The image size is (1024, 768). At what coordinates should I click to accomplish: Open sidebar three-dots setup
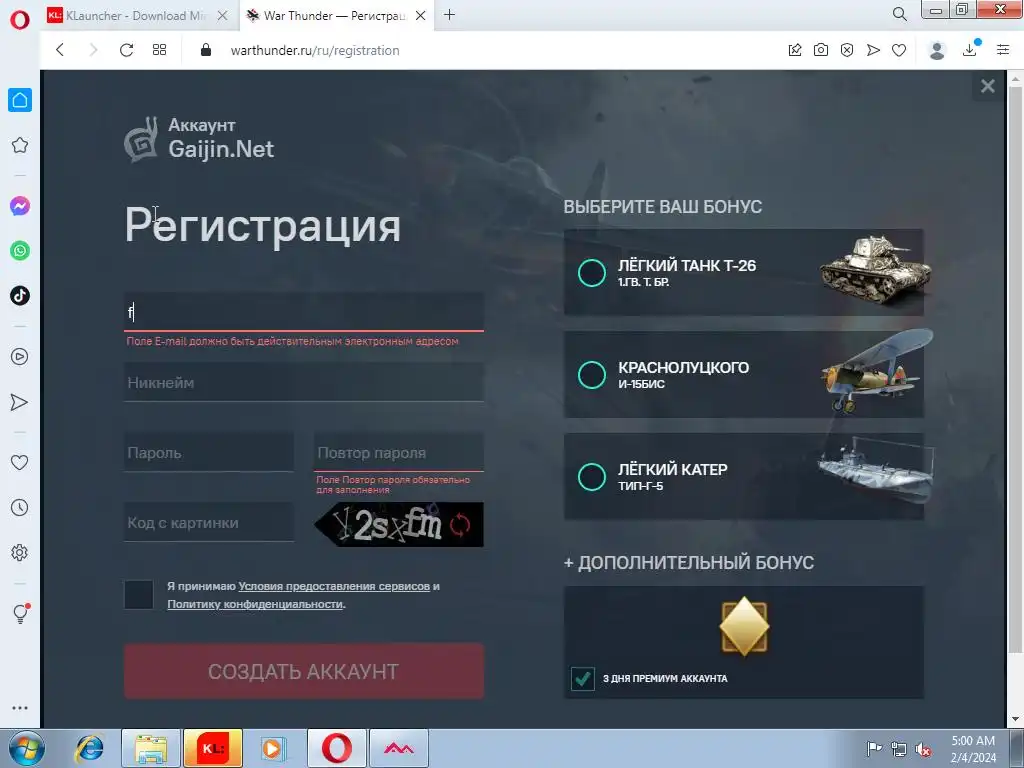point(20,708)
